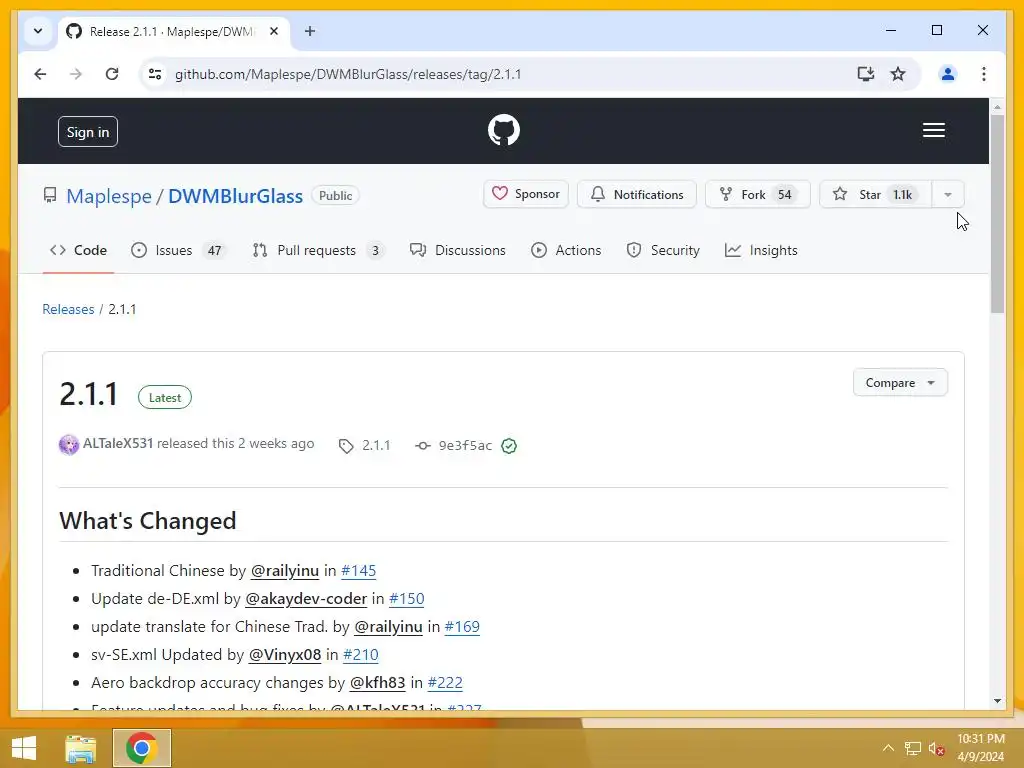Image resolution: width=1024 pixels, height=768 pixels.
Task: Open the hamburger navigation menu
Action: tap(933, 130)
